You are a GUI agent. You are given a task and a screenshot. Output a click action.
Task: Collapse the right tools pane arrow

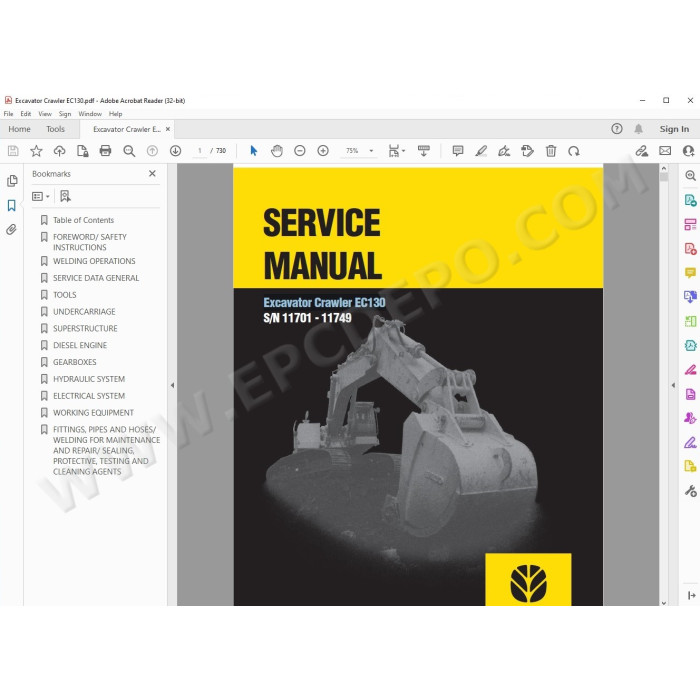click(x=673, y=385)
